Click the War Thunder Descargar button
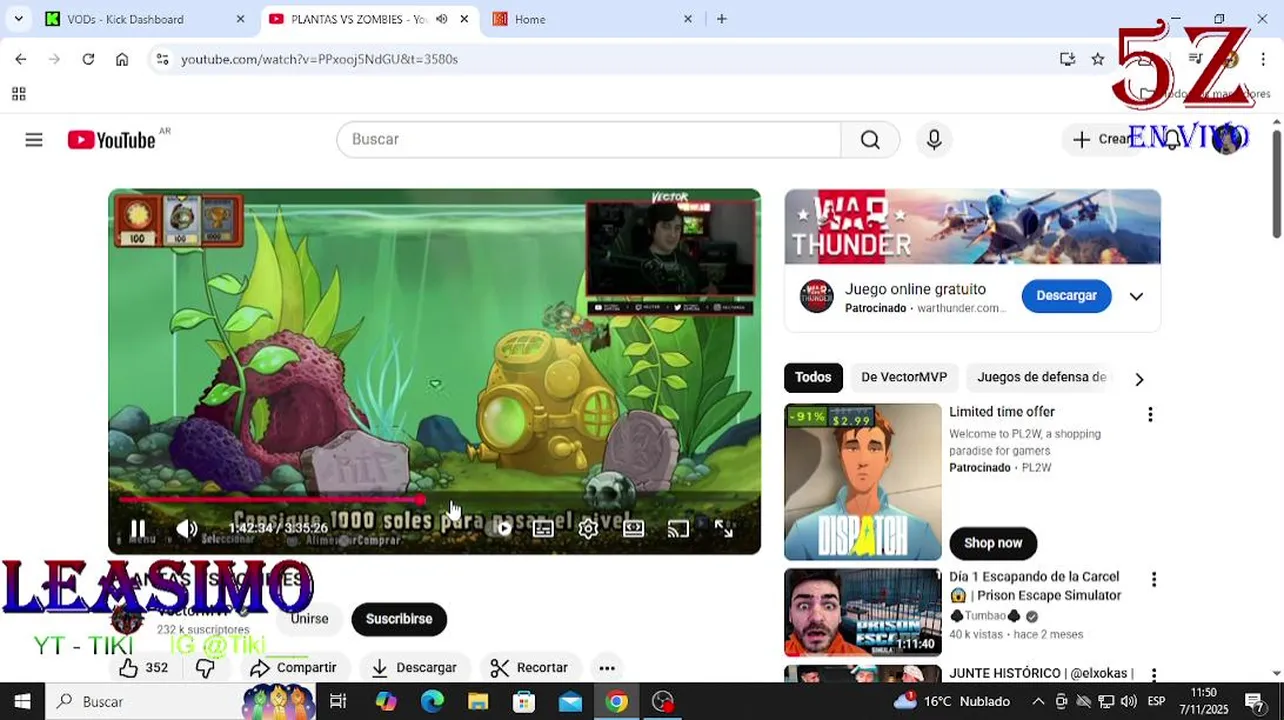Image resolution: width=1284 pixels, height=720 pixels. tap(1066, 296)
